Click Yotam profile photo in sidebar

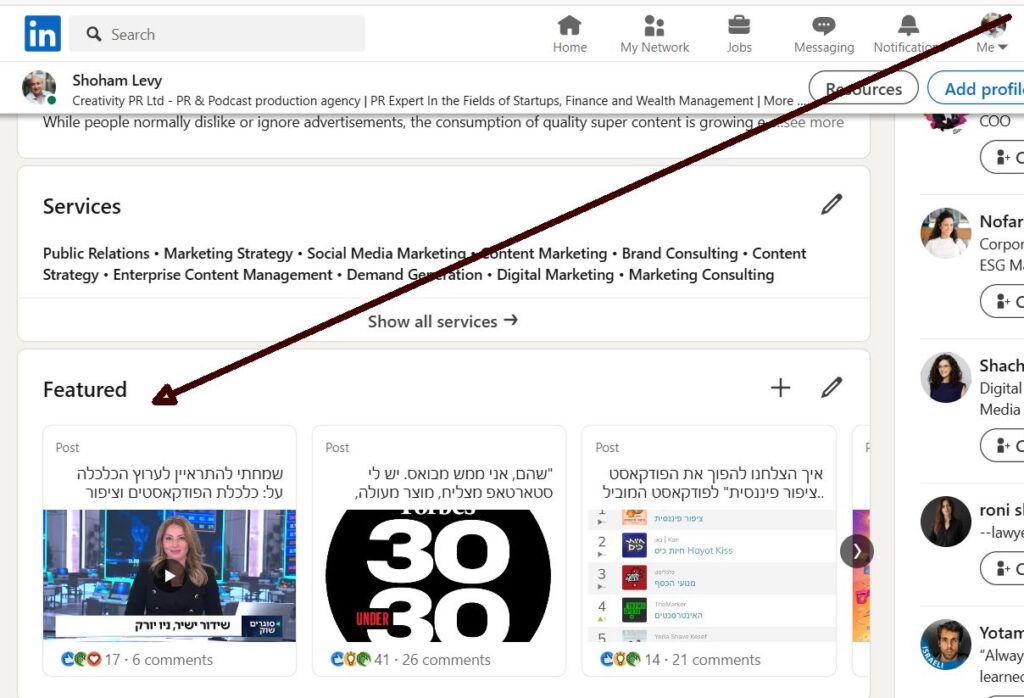pyautogui.click(x=946, y=644)
